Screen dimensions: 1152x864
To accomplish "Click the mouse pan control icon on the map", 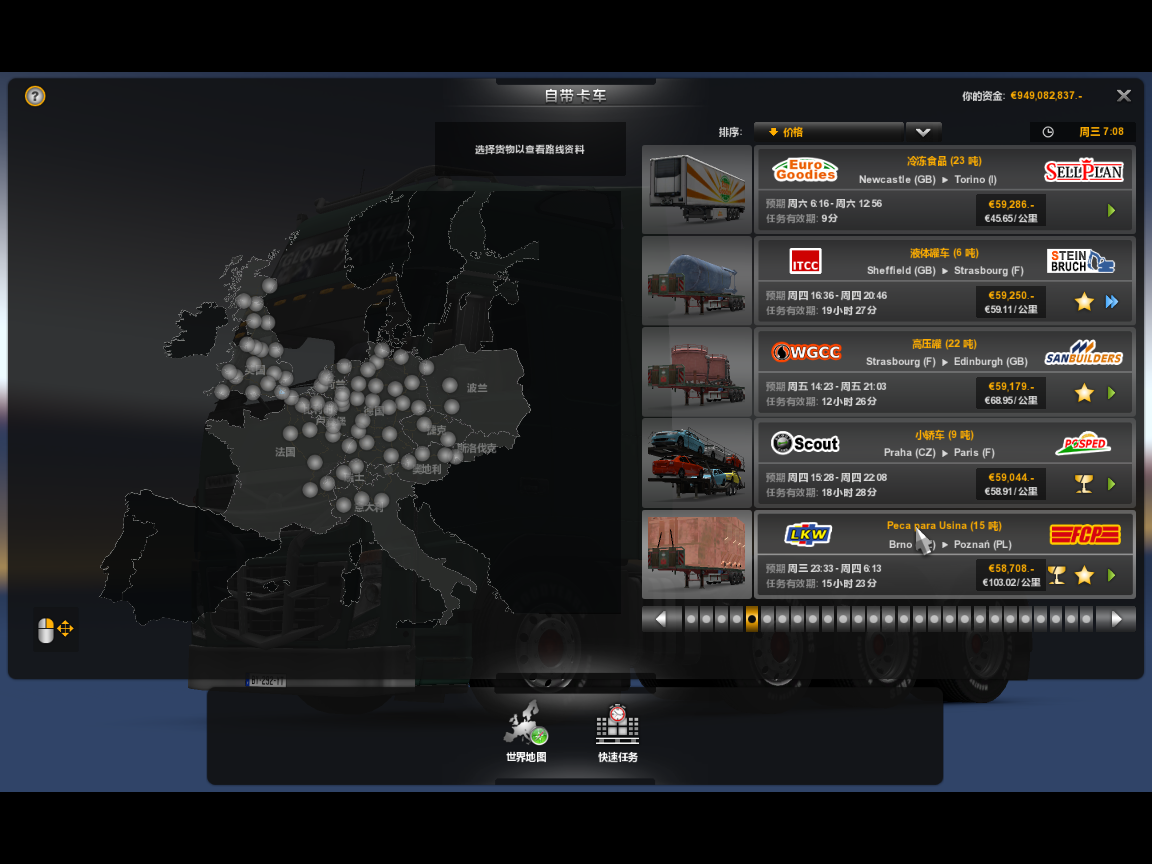I will pos(55,629).
